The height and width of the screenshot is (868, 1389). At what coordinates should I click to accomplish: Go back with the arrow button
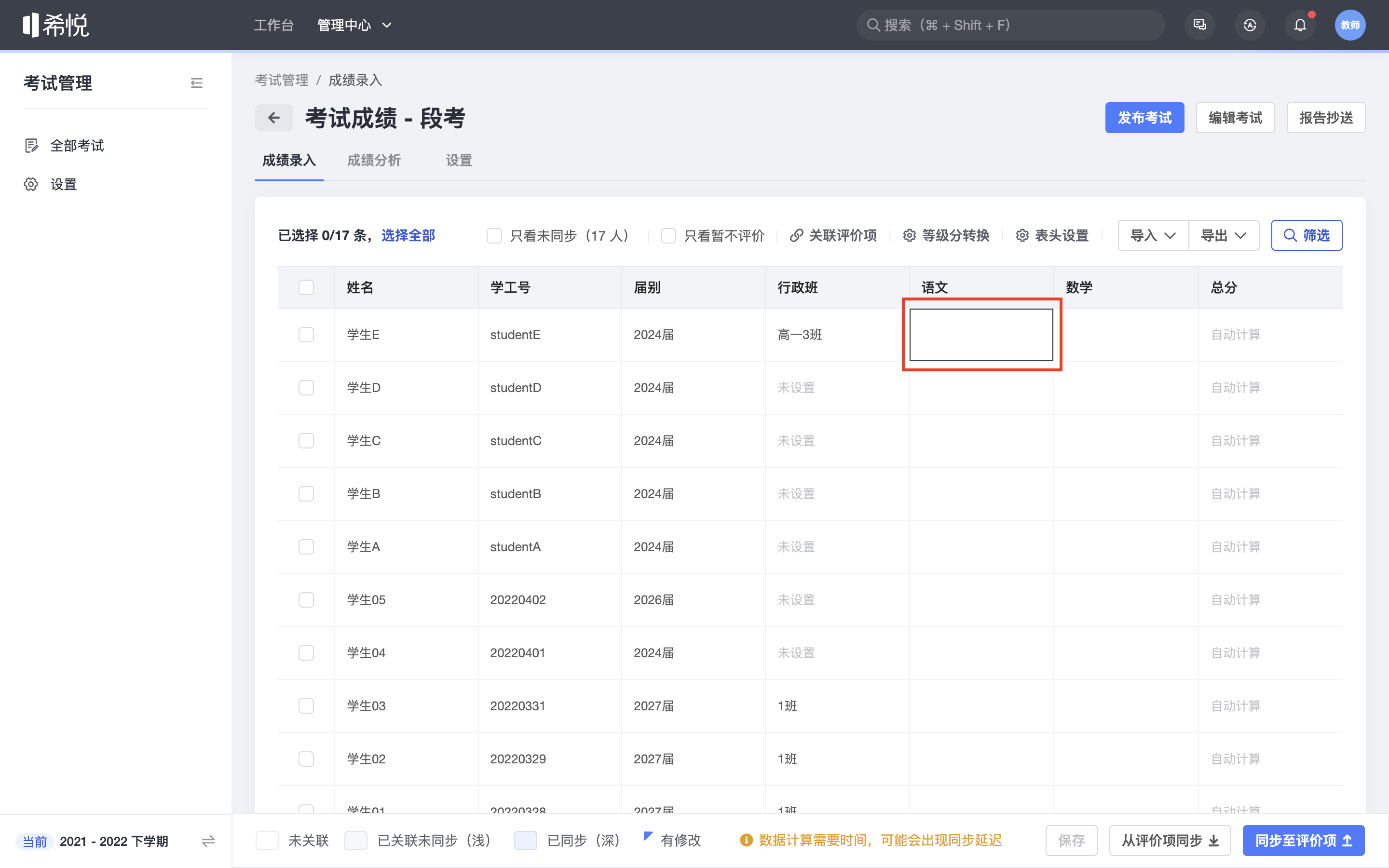pos(274,118)
